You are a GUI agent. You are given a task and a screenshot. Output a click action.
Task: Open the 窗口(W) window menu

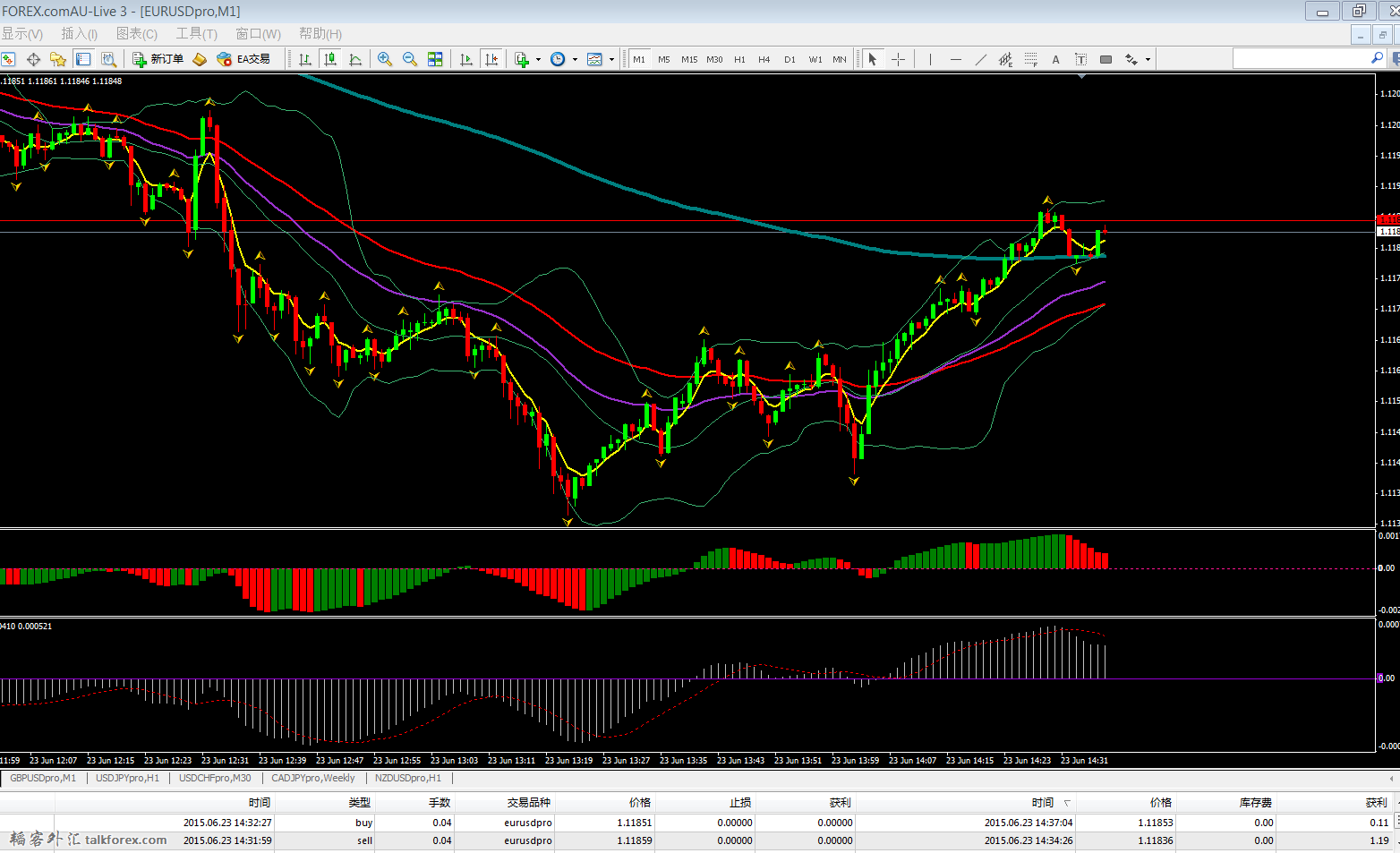click(258, 34)
